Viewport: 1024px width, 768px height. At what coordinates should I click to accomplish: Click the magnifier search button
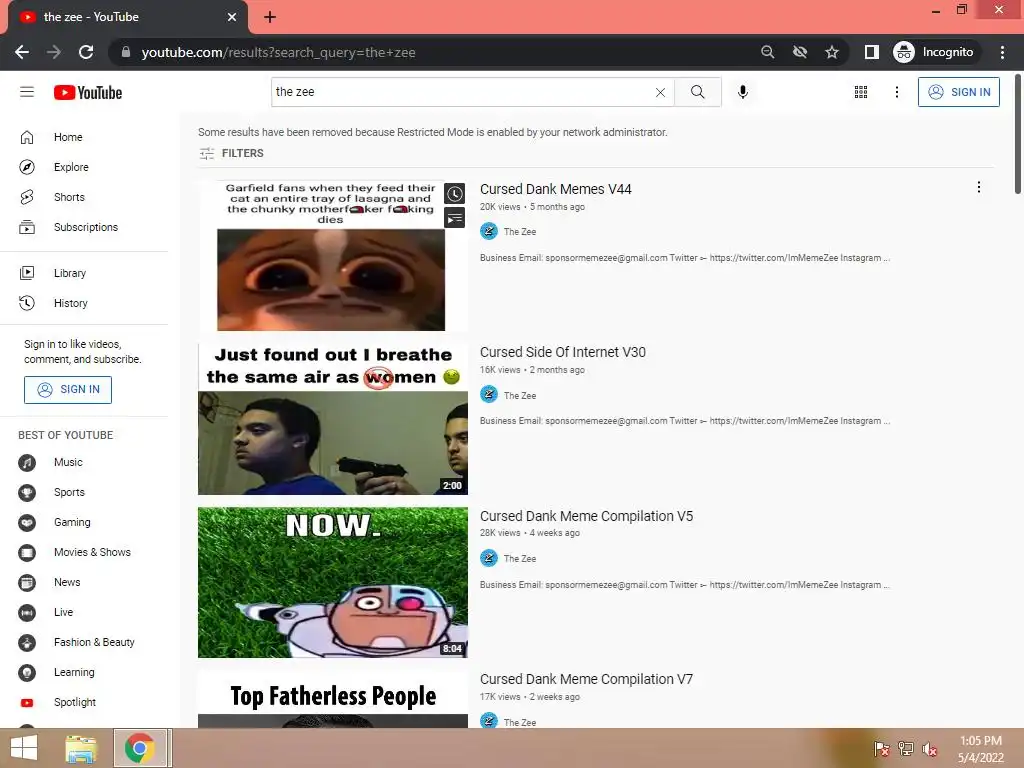click(x=697, y=92)
